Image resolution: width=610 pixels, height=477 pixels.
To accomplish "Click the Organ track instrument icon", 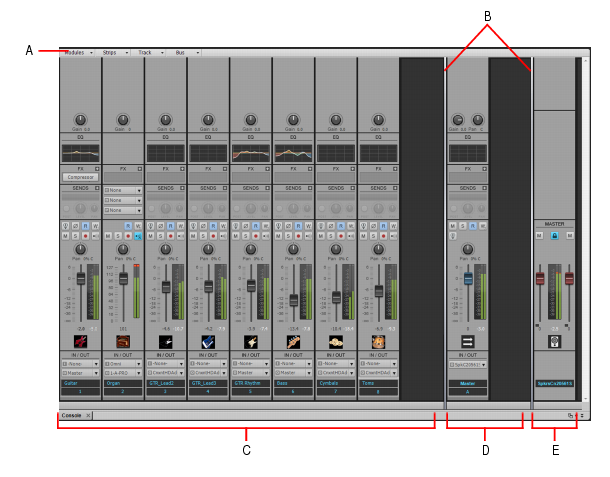I will coord(123,342).
